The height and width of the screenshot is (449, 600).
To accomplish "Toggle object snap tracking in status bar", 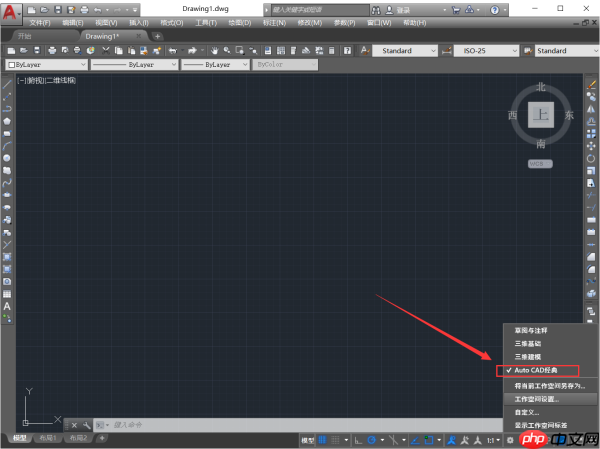I will (x=415, y=440).
